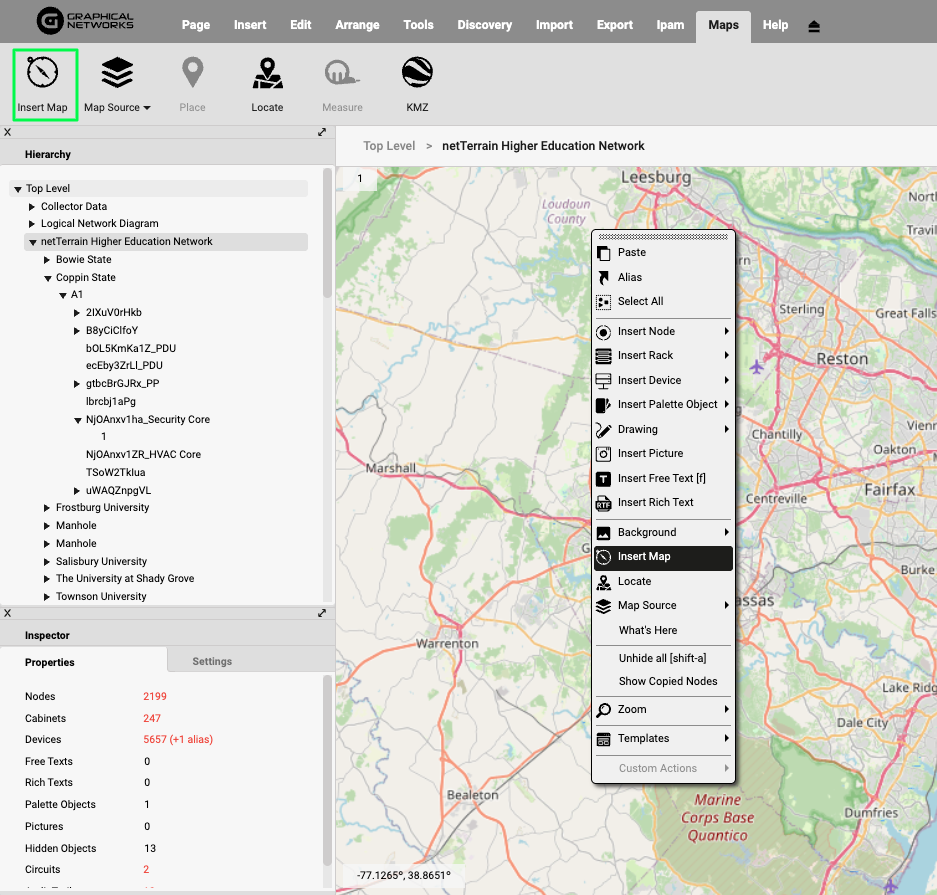Click the eject icon next to Help

pos(814,26)
